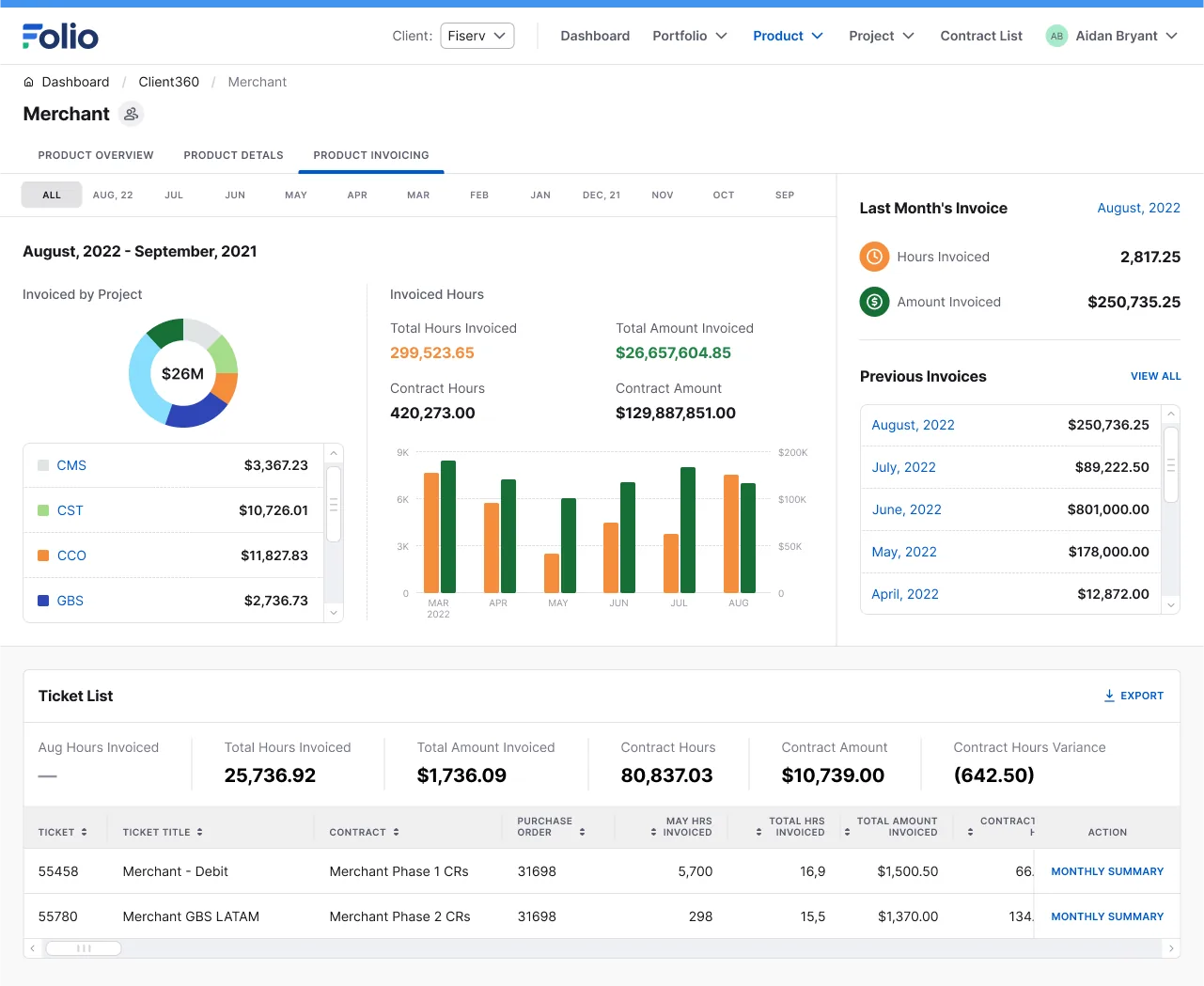1204x986 pixels.
Task: Open the Contract List page
Action: (981, 36)
